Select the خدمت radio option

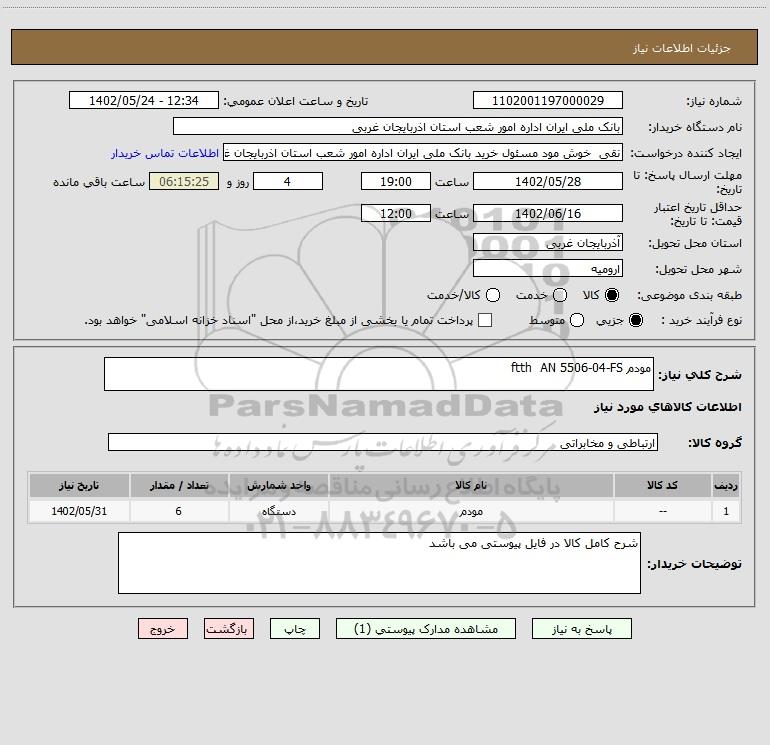click(560, 295)
